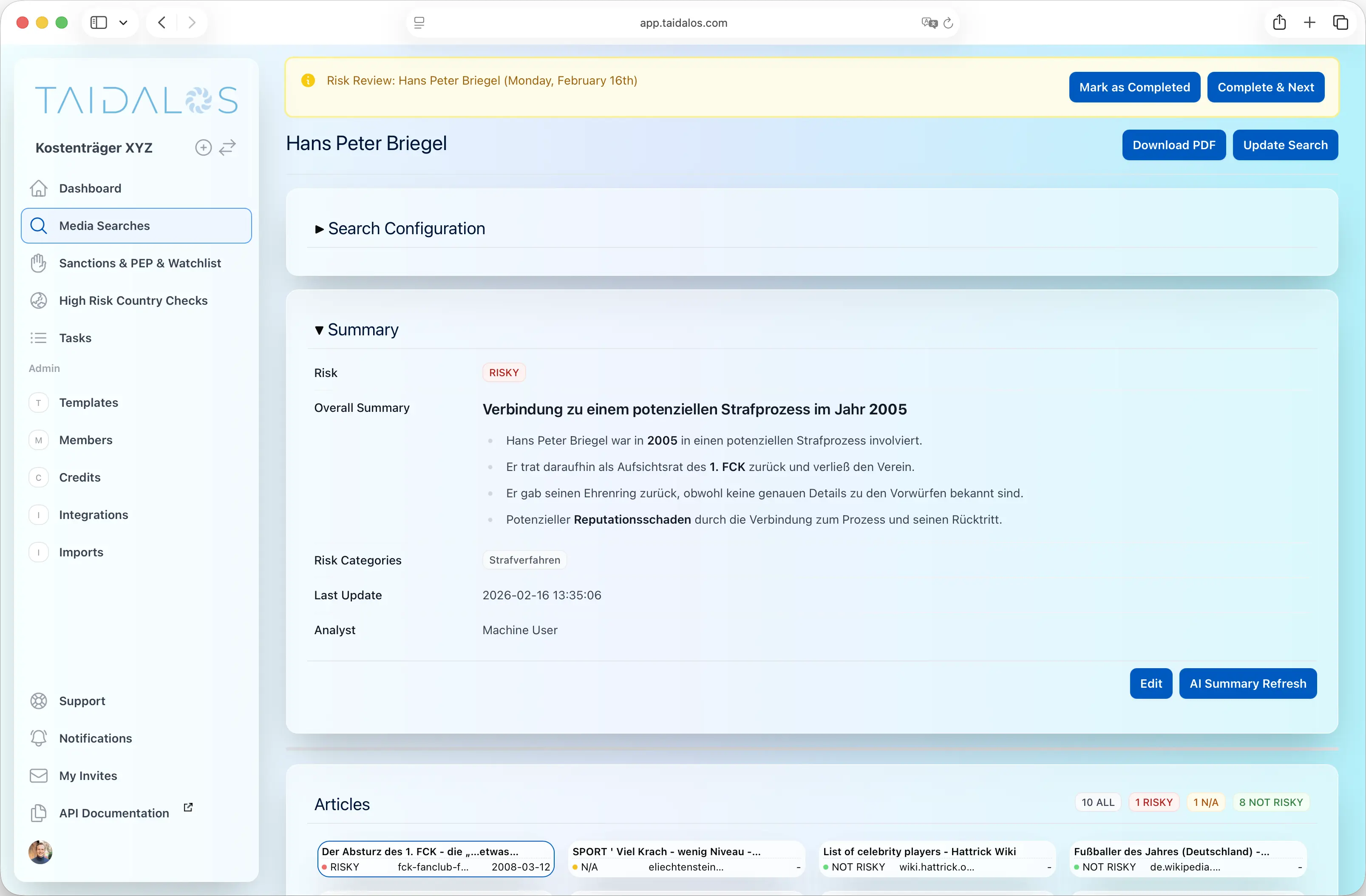The image size is (1366, 896).
Task: Click the plus icon beside Kostenträger XYZ
Action: (x=203, y=147)
